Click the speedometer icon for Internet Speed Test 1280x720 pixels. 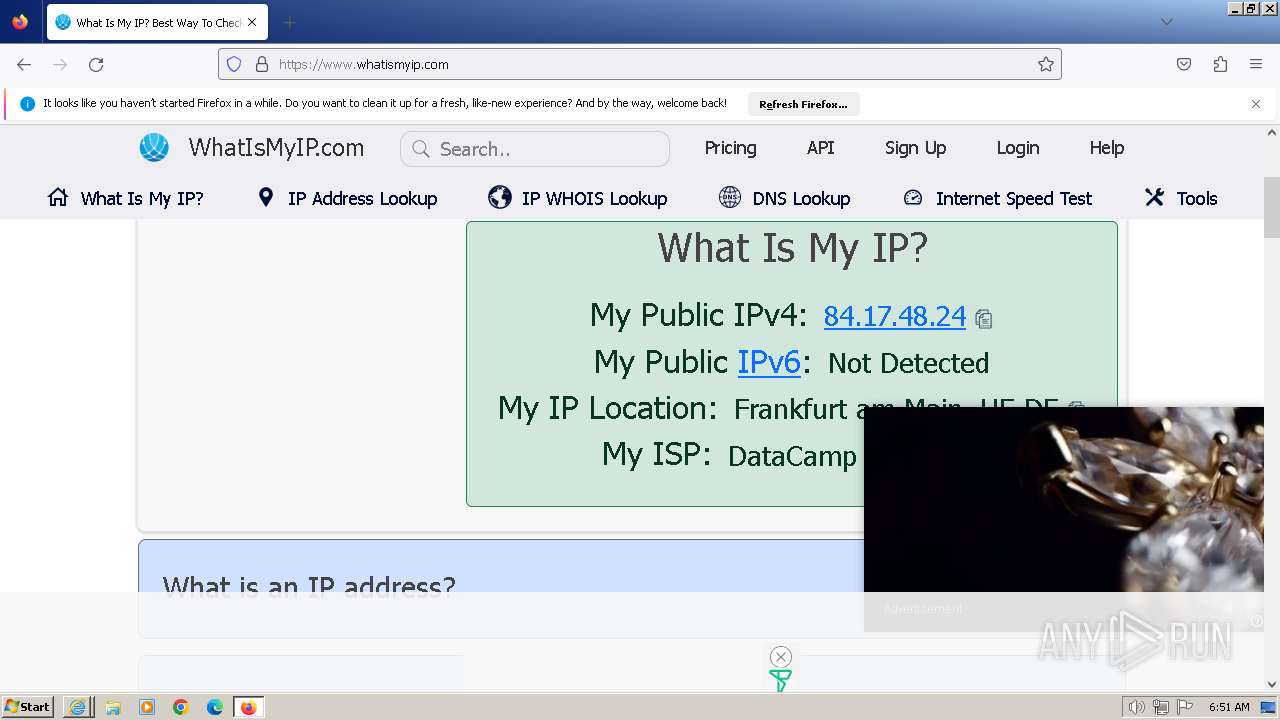click(912, 197)
